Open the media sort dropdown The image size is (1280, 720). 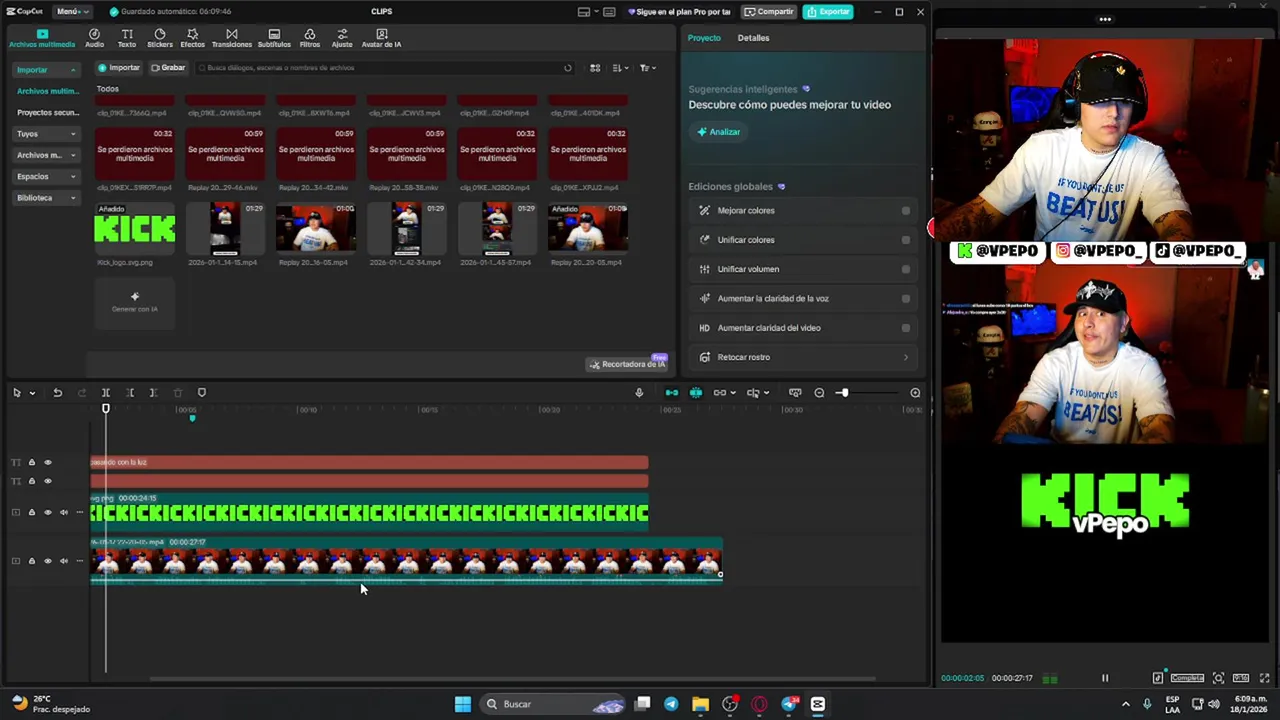[620, 68]
